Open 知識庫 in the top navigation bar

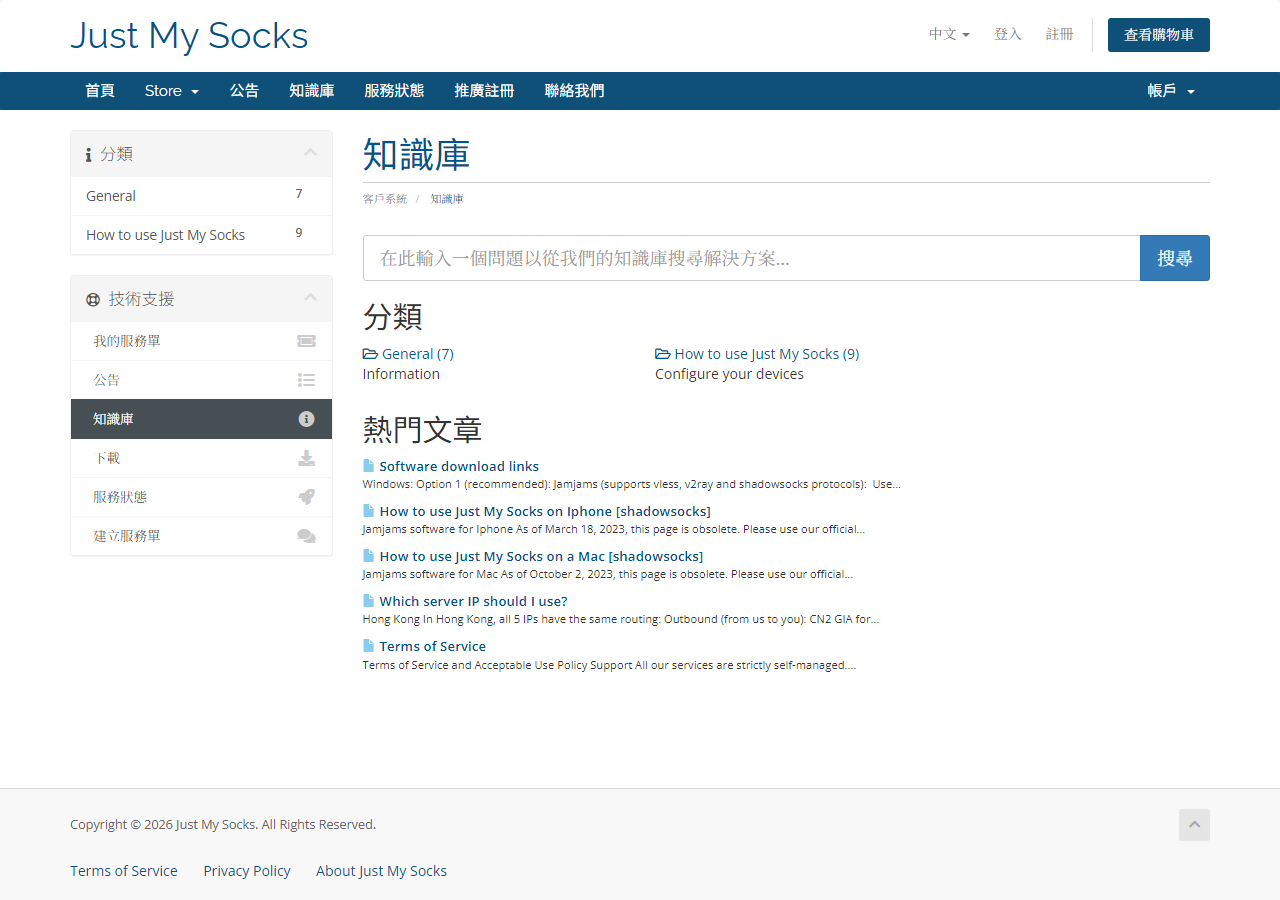point(312,91)
